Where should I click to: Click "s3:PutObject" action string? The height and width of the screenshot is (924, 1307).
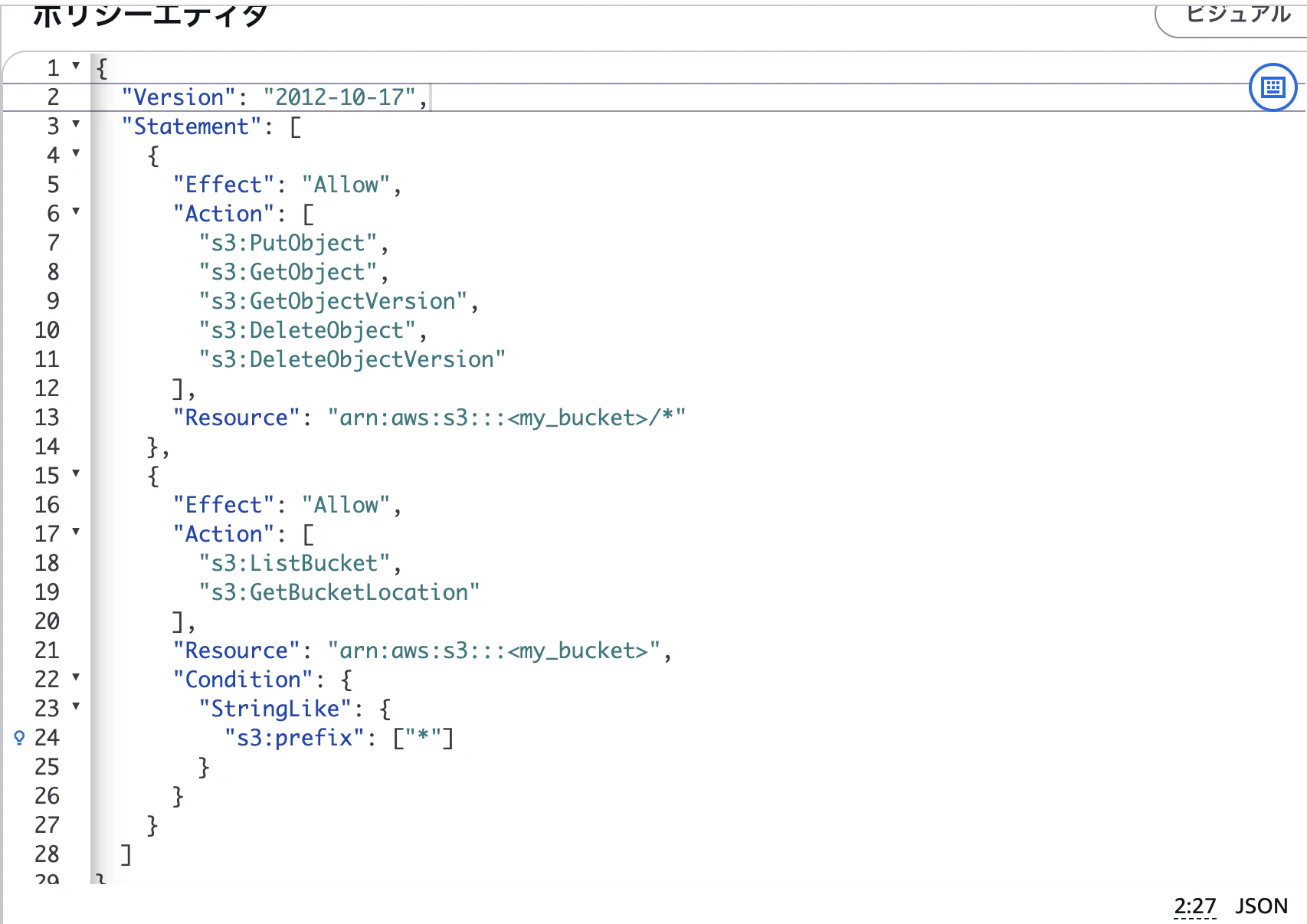[x=288, y=243]
